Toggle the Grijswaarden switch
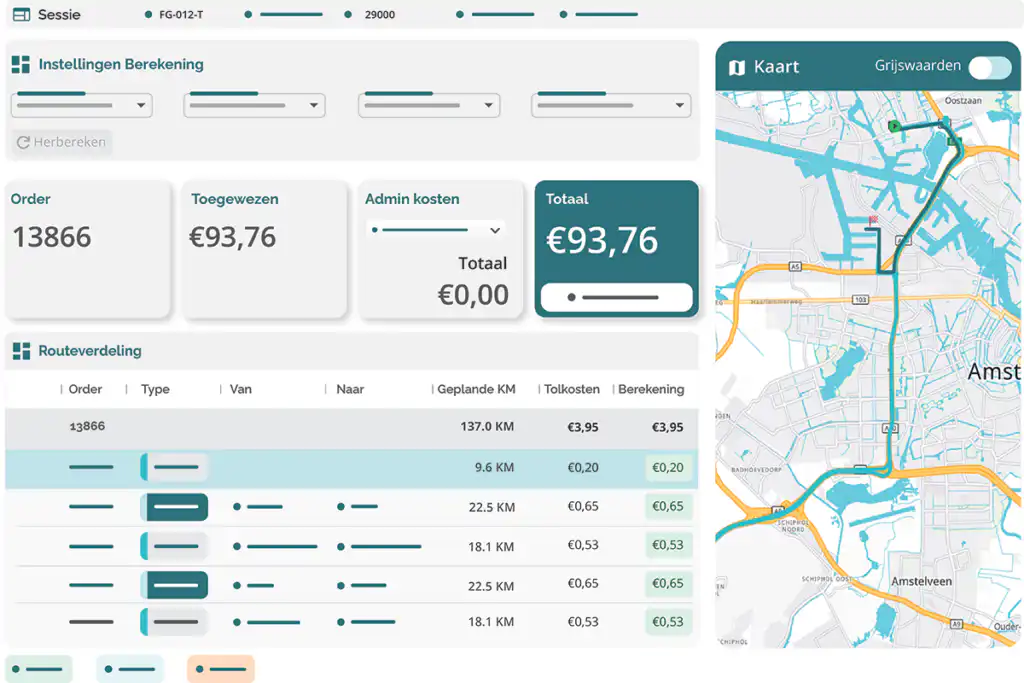 point(990,67)
